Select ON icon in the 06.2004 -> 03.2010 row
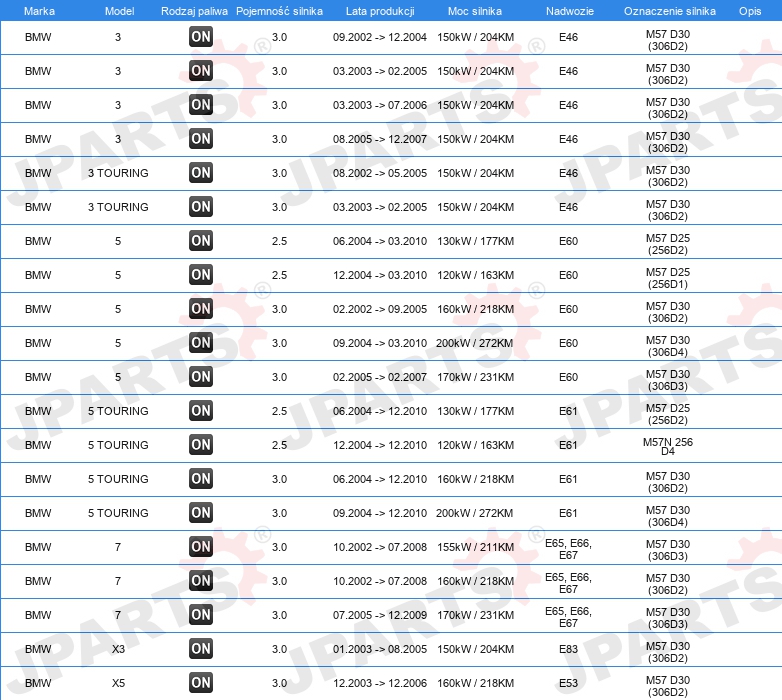The image size is (782, 700). pyautogui.click(x=201, y=241)
